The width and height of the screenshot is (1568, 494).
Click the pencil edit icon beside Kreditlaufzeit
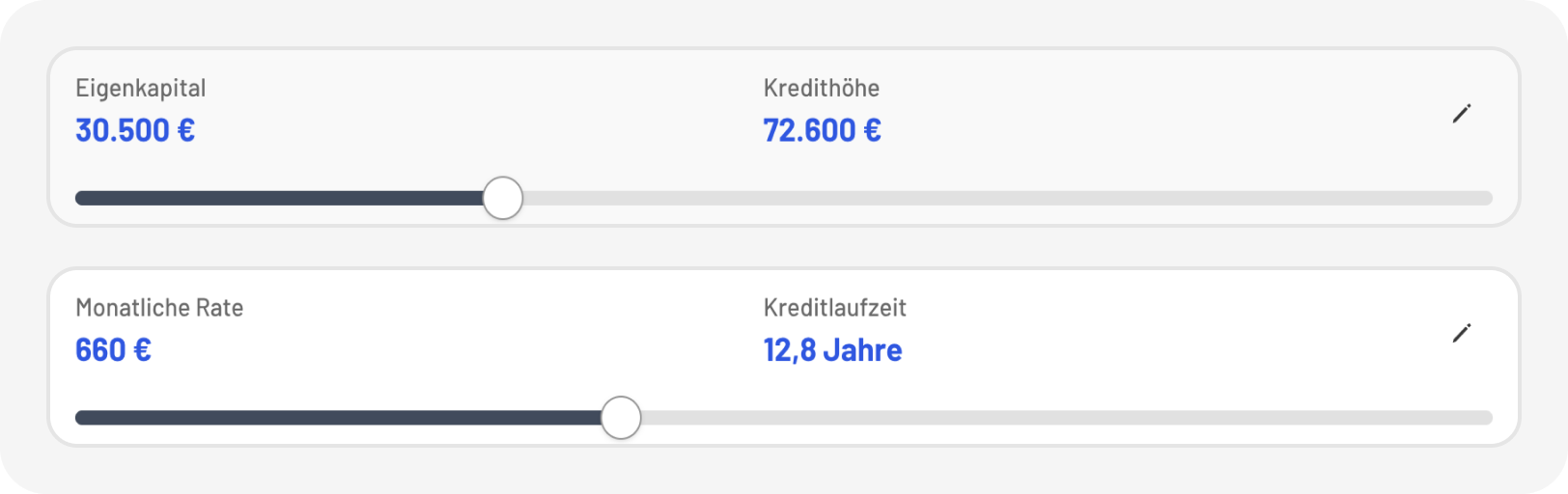coord(1462,334)
